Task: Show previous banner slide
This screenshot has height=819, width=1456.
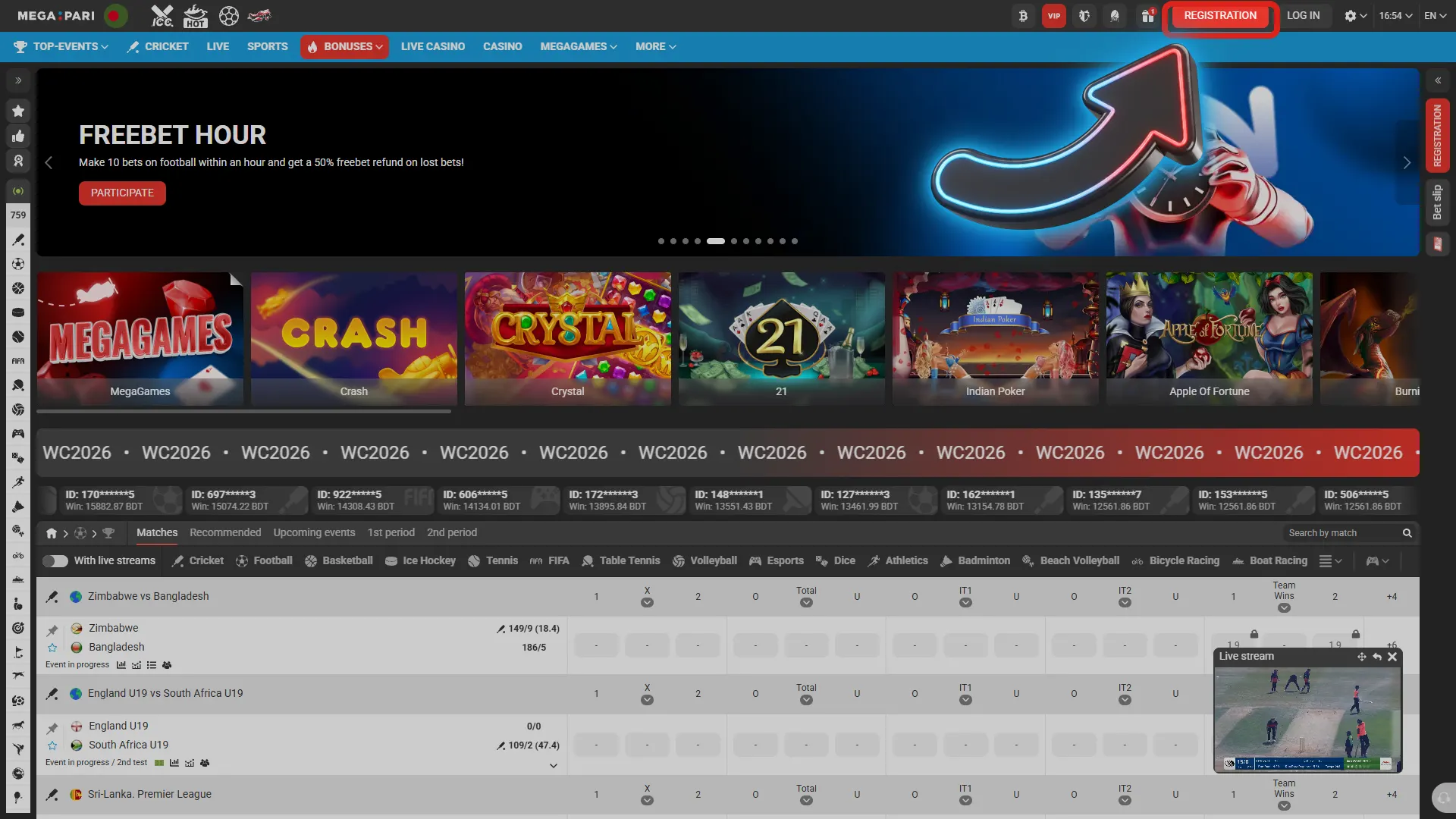Action: pos(49,163)
